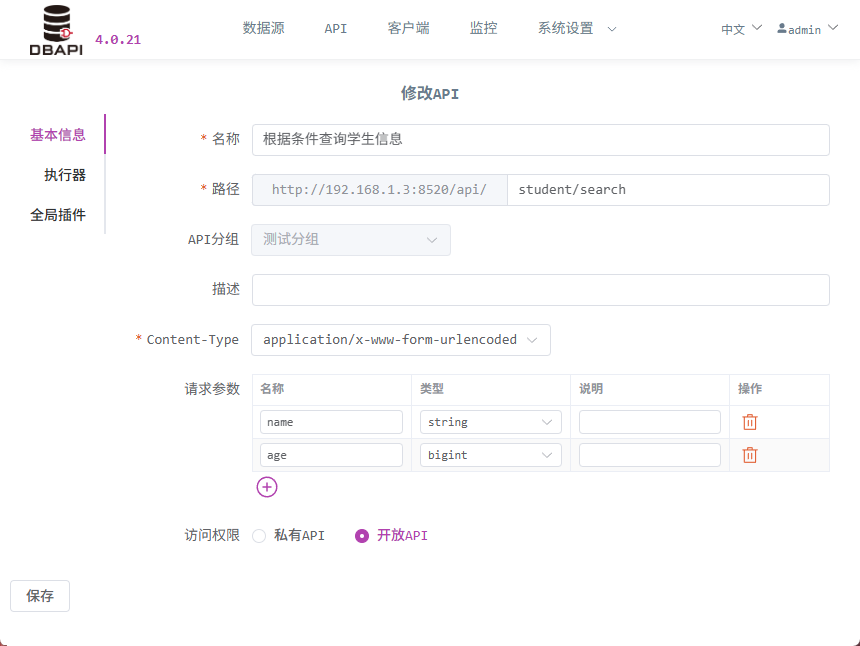Click the 保存 button
This screenshot has height=646, width=860.
point(40,596)
